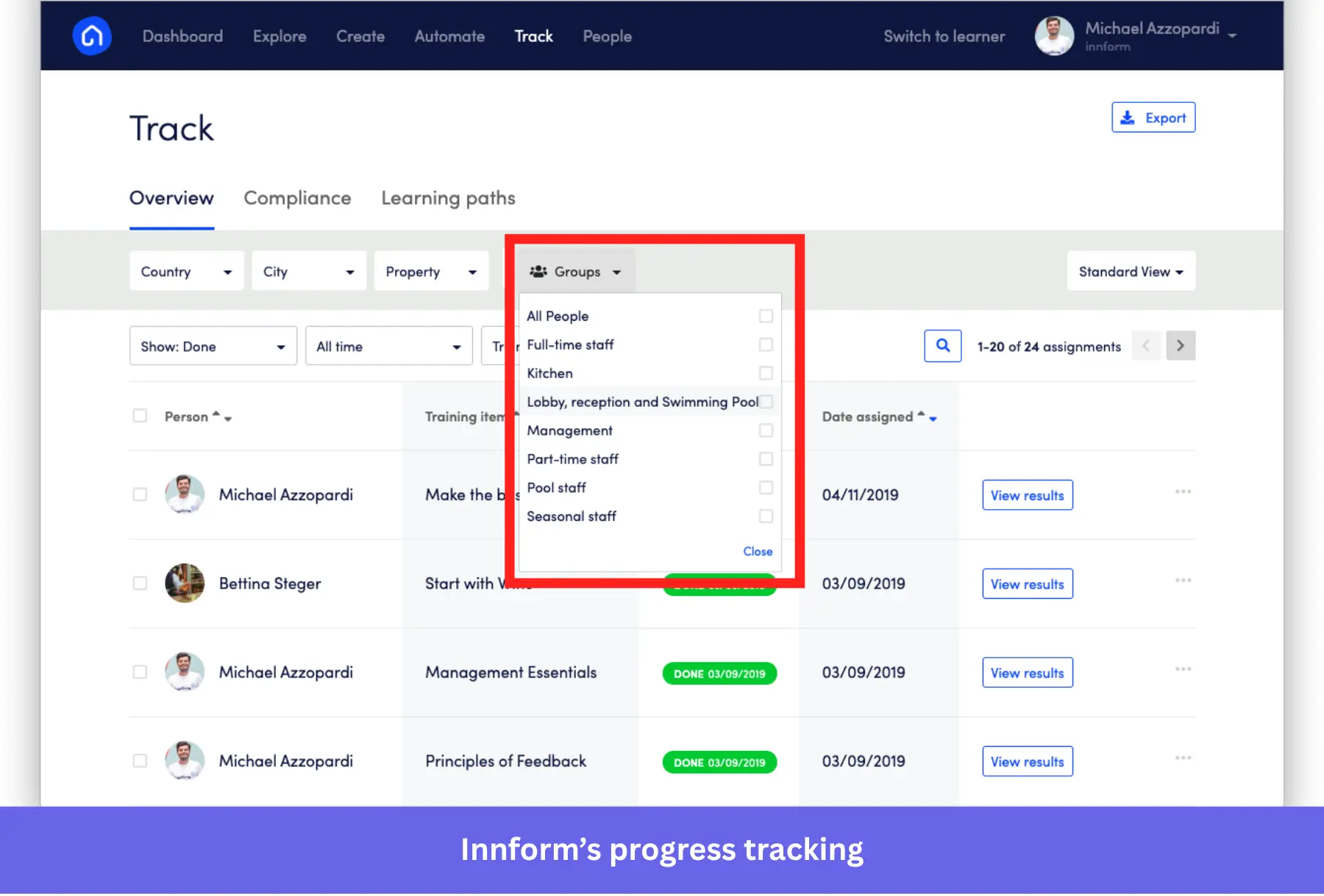Click Bettina Steger's avatar photo
This screenshot has height=896, width=1324.
185,583
